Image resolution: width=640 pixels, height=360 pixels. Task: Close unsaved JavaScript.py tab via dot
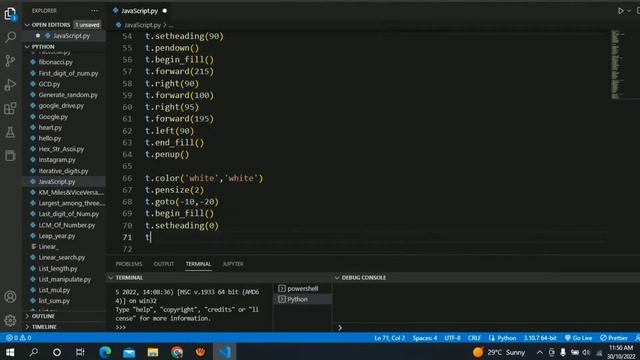165,11
